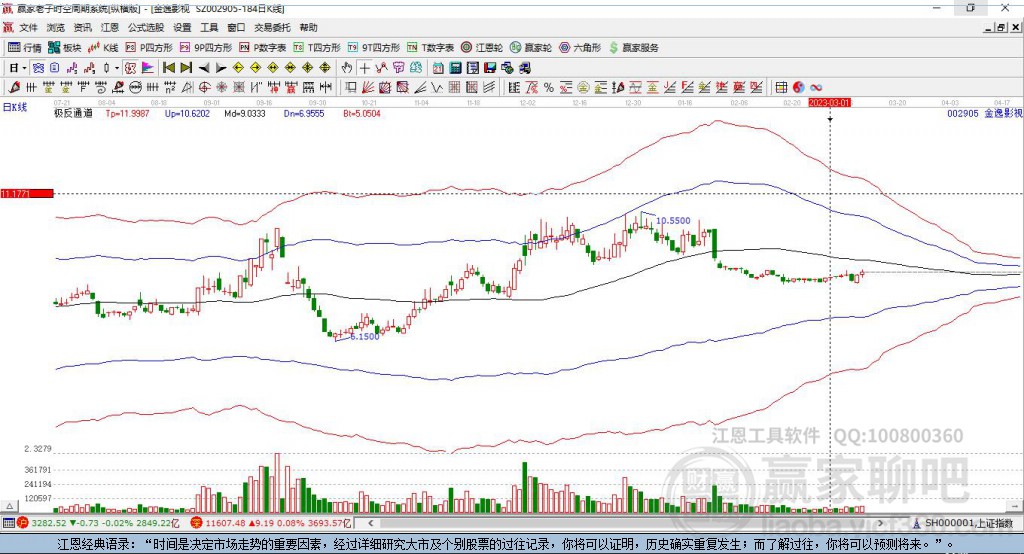Click the 行情 toolbar button
Screen dimensions: 1024x554
[x=24, y=48]
